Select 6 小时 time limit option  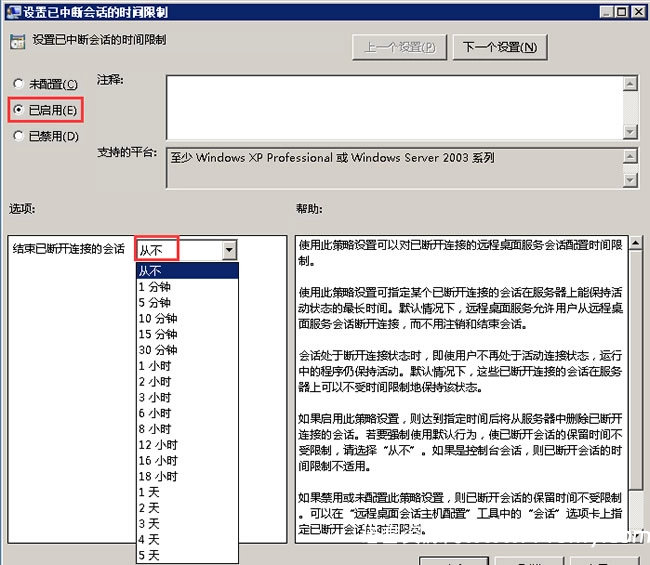coord(187,413)
